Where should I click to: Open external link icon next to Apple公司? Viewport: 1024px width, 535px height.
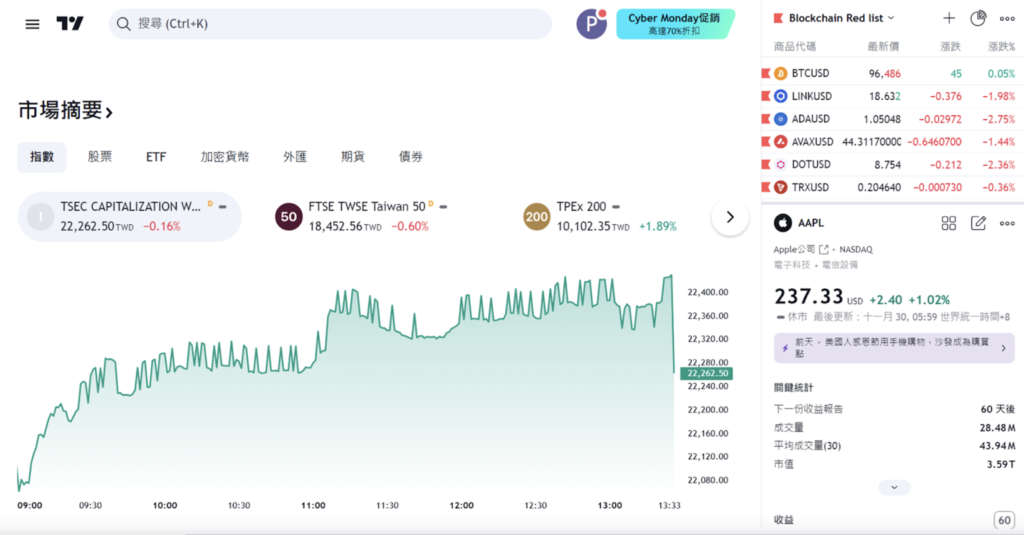(x=824, y=250)
